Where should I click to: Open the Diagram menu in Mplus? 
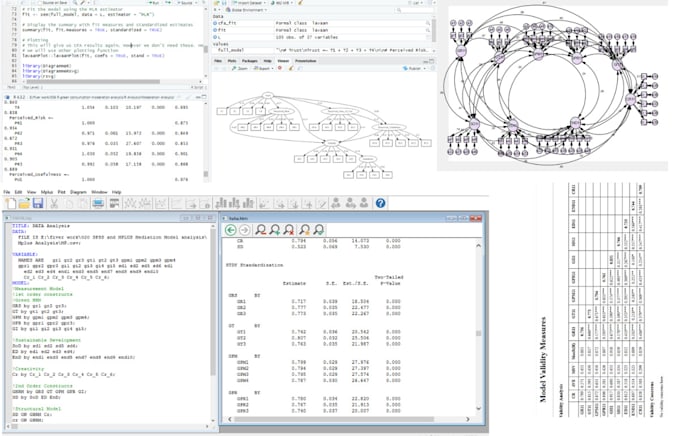(x=78, y=192)
